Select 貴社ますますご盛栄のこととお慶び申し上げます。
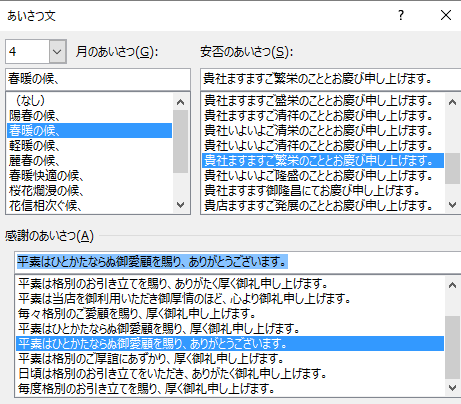Screen dimensions: 461x404 (x=323, y=100)
